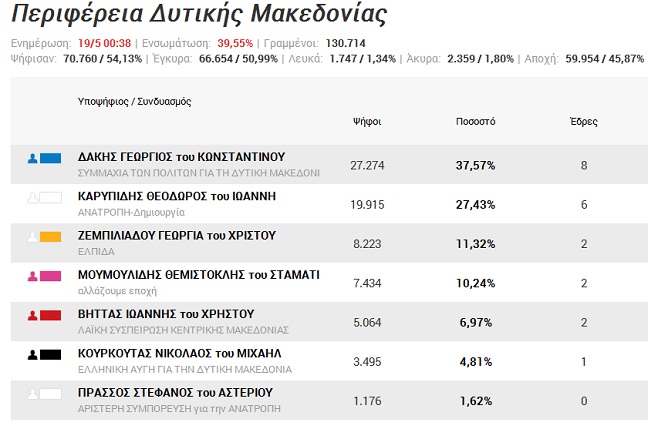Open candidate ΚΑΡΥΠΙΔΗΣ ΘΕΟΔΩΡΟΣ του ΙΩΑΝΝΗ
Viewport: 648px width, 429px height.
click(177, 196)
